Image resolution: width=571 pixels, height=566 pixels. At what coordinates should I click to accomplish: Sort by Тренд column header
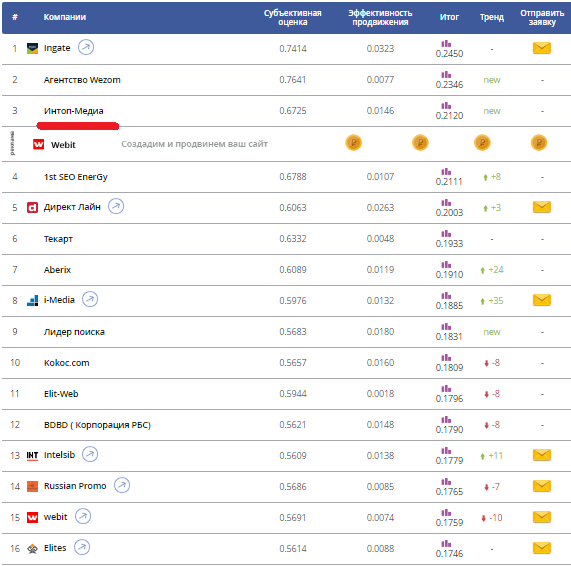(x=492, y=17)
